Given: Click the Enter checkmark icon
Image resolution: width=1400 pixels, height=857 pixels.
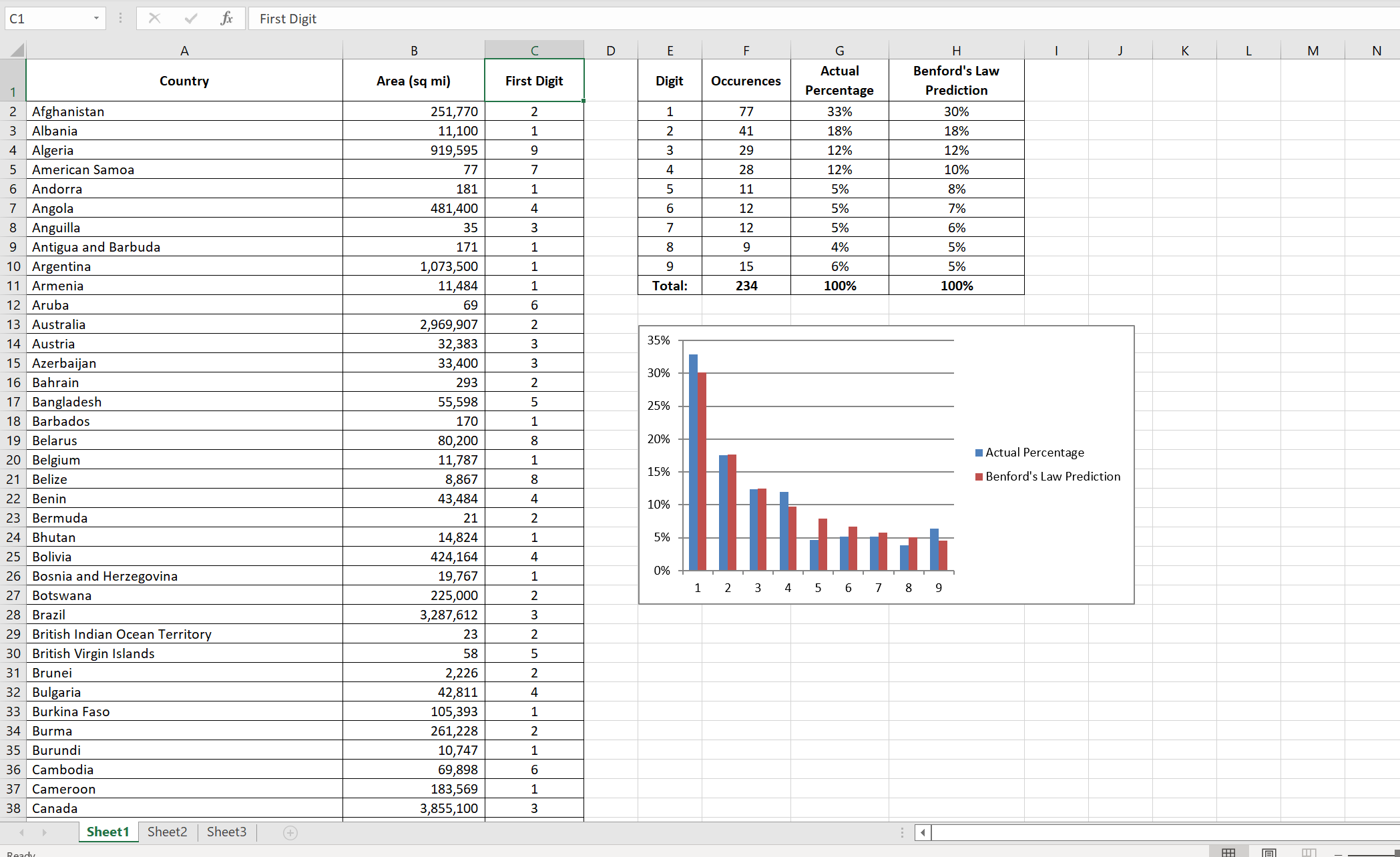Looking at the screenshot, I should [x=191, y=19].
